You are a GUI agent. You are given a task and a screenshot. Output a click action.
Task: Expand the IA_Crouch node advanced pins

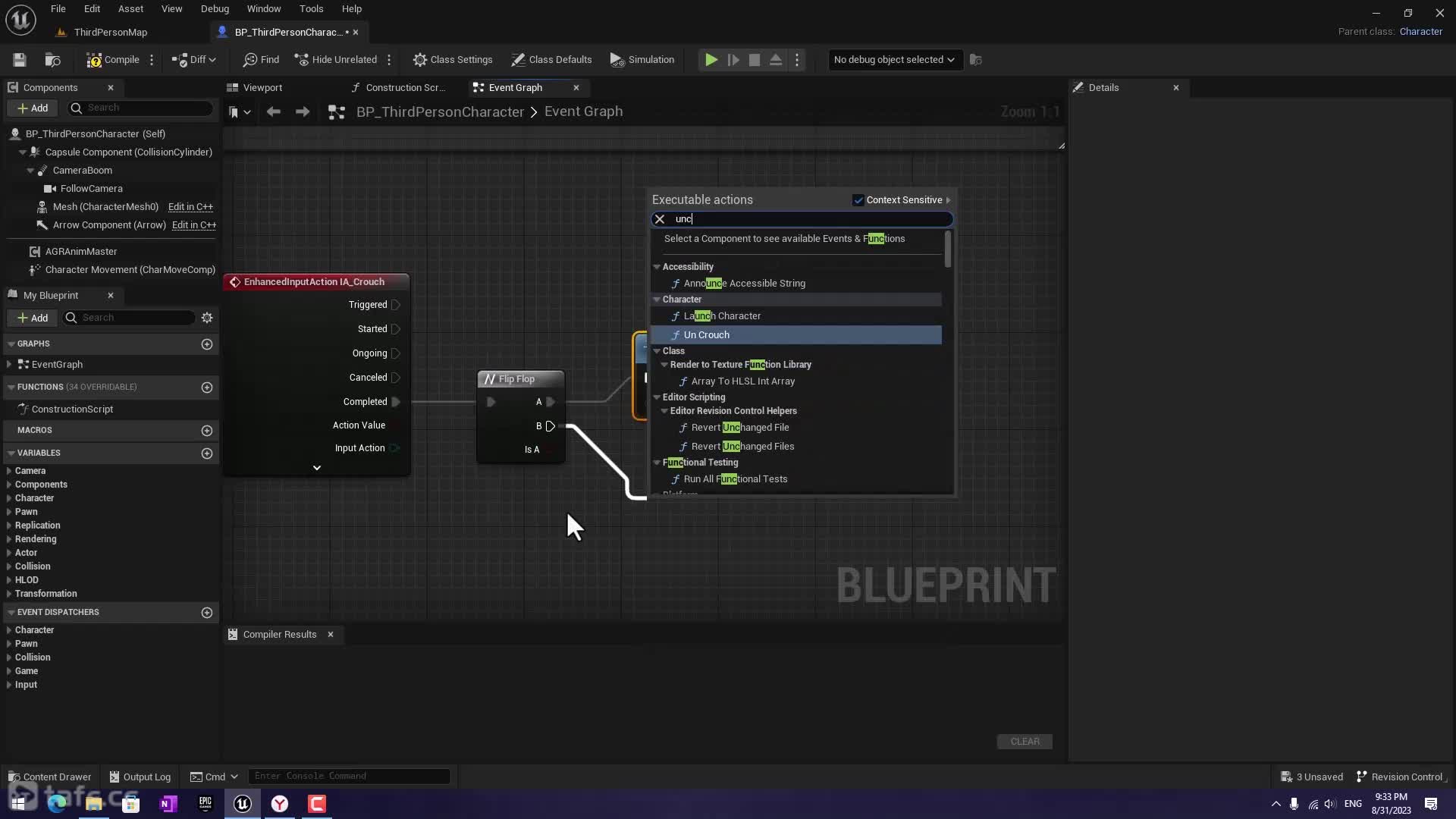(x=317, y=468)
